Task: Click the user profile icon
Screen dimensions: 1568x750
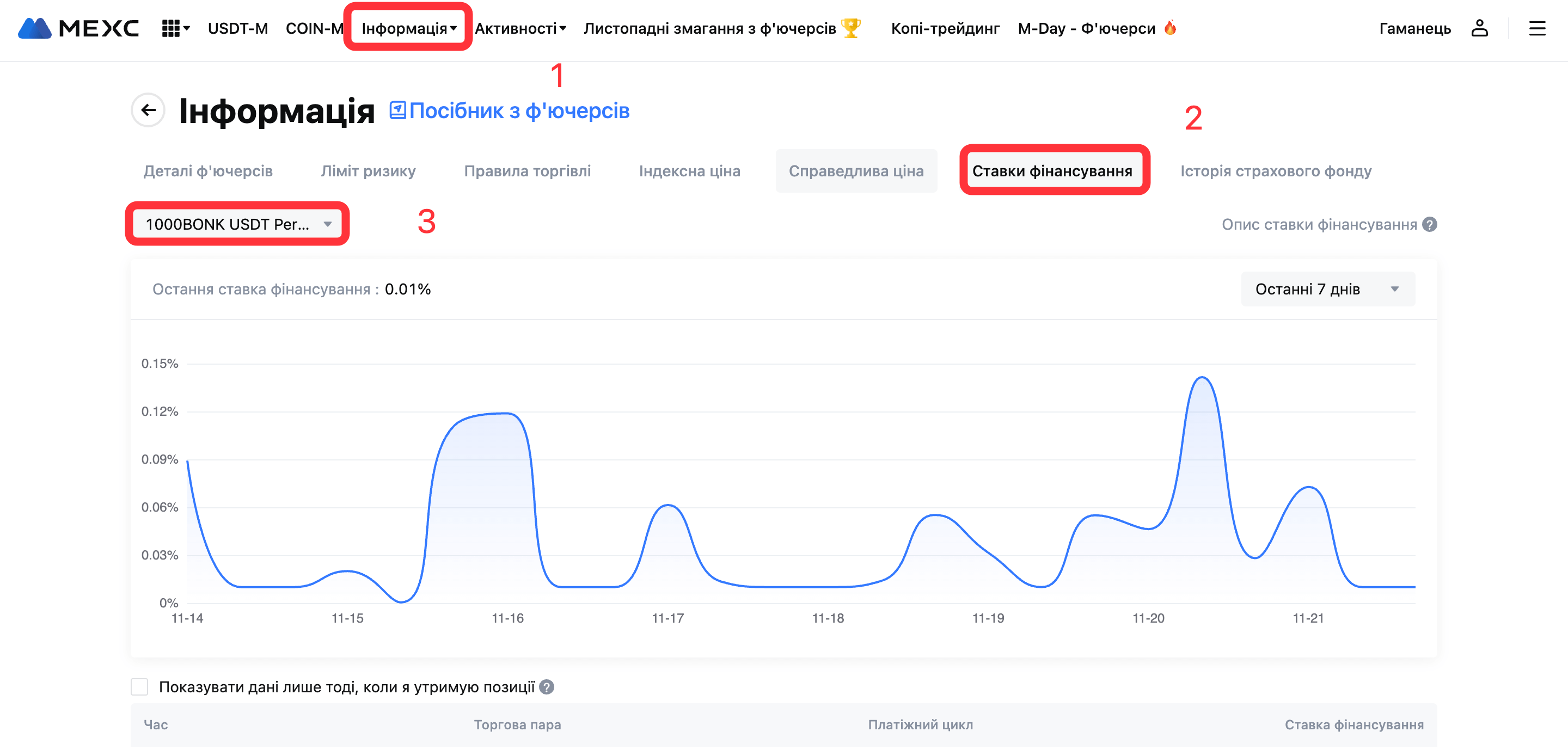Action: pyautogui.click(x=1479, y=28)
